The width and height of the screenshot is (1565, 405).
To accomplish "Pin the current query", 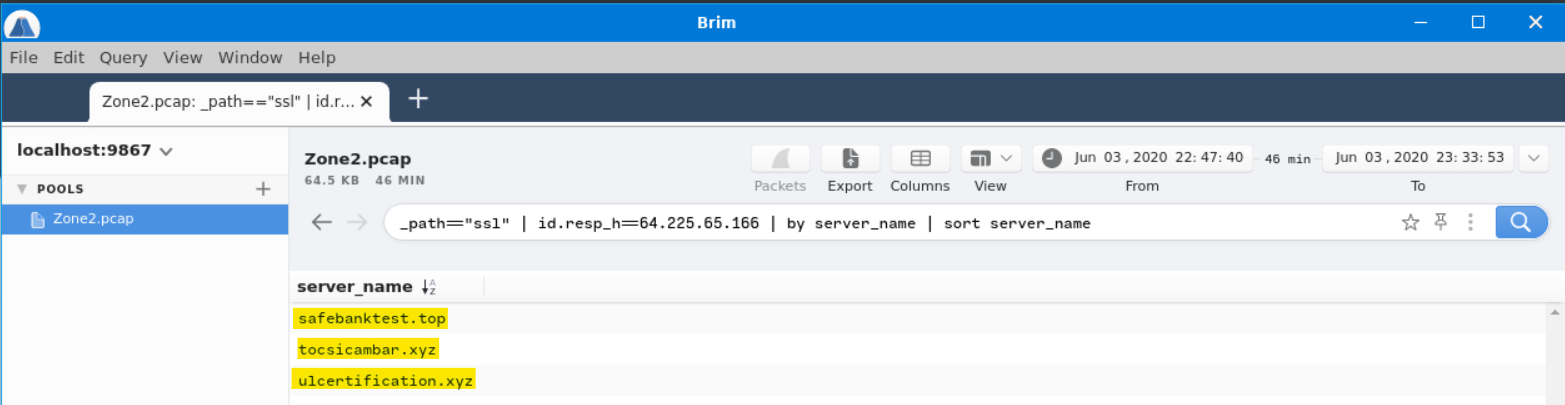I will [1441, 223].
